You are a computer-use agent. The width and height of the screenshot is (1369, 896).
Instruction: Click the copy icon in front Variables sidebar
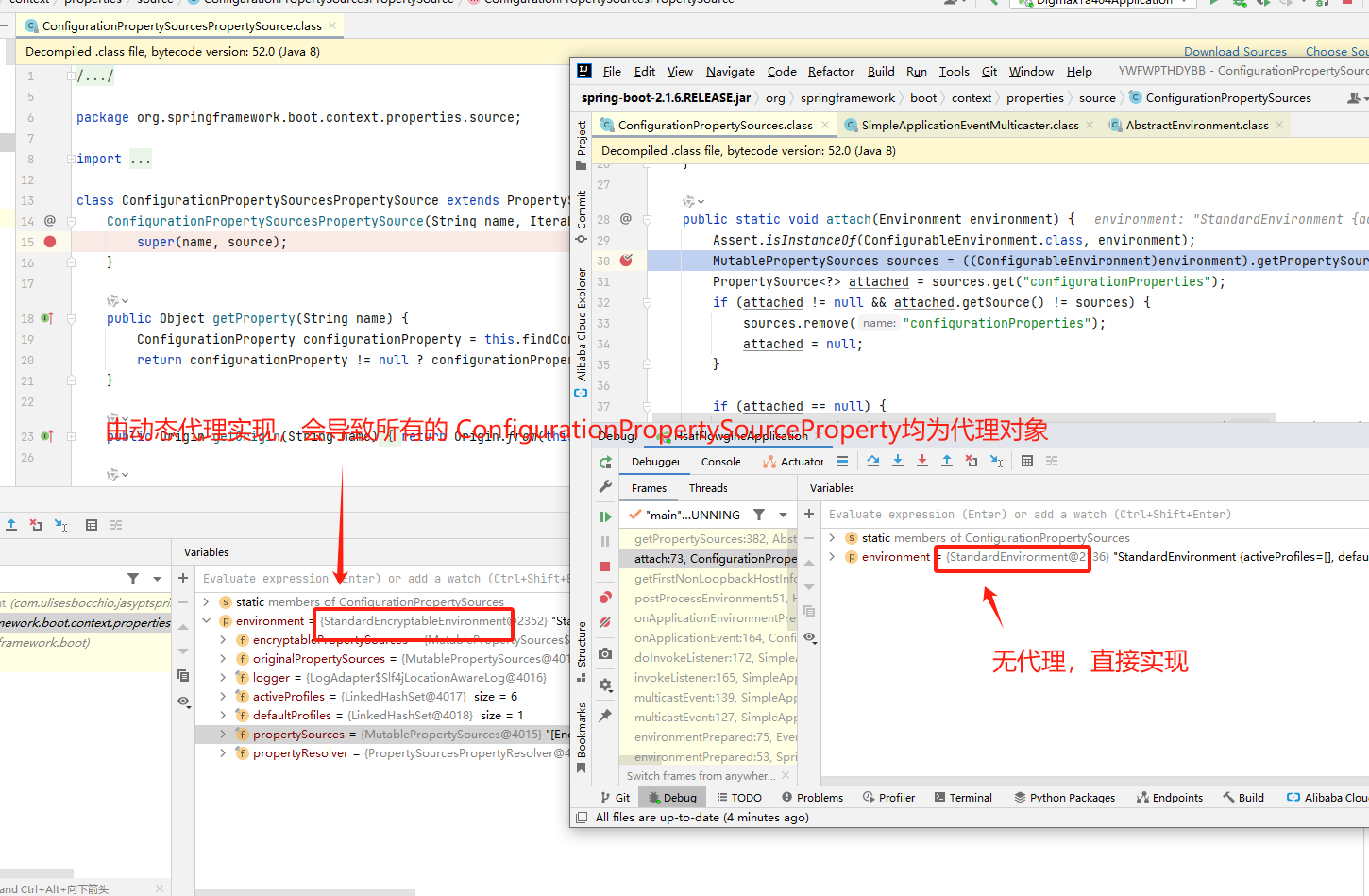[809, 611]
